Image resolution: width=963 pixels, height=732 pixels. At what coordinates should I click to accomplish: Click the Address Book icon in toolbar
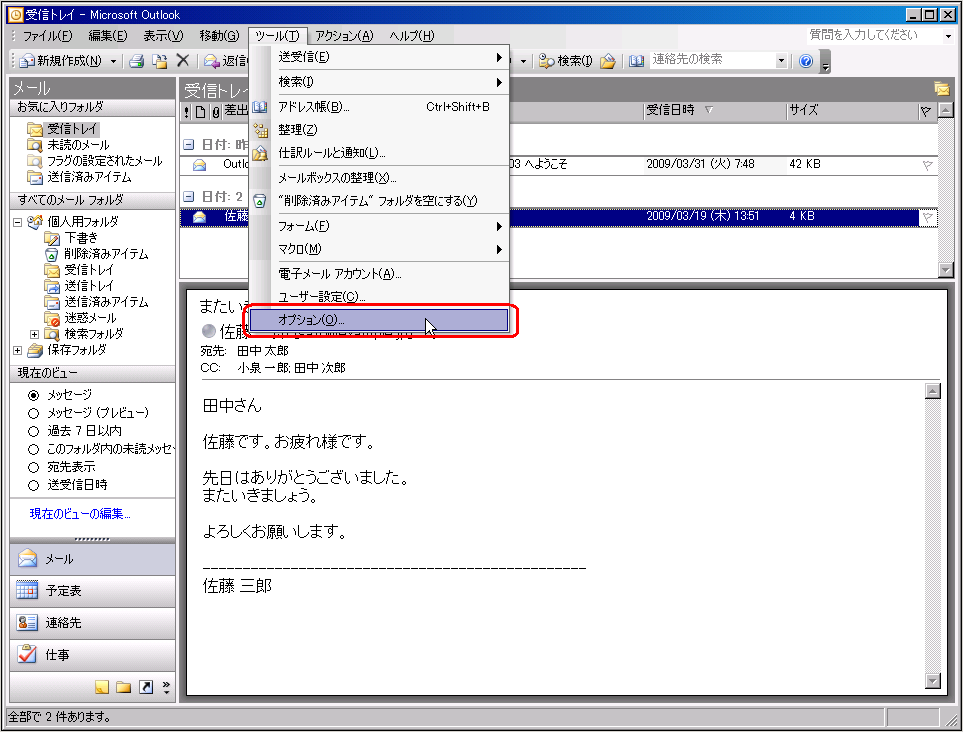636,61
